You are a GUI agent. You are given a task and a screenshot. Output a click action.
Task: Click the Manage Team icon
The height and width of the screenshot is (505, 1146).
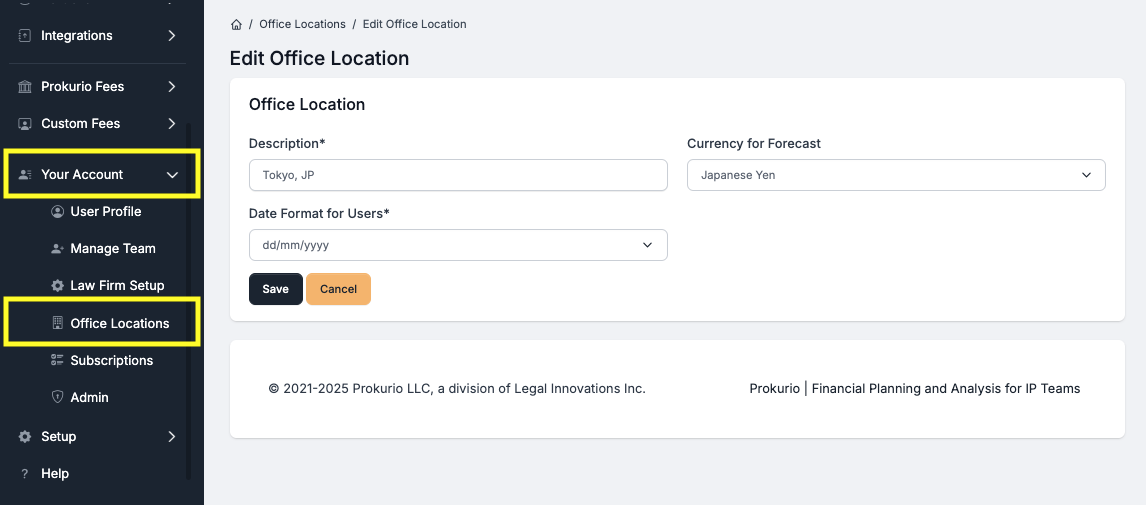pyautogui.click(x=57, y=249)
